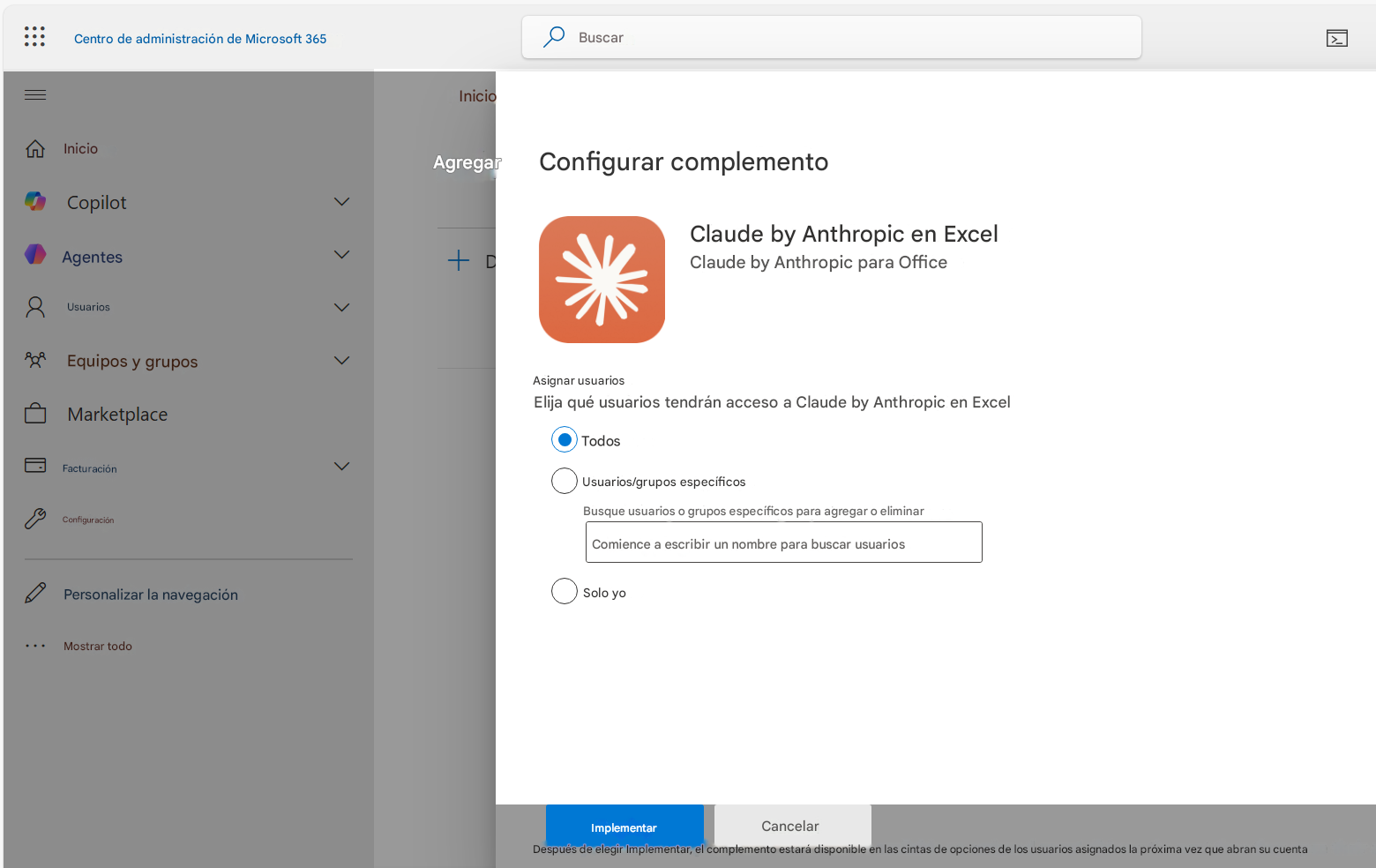The image size is (1376, 868).
Task: Click the Usuarios person icon
Action: coord(35,307)
